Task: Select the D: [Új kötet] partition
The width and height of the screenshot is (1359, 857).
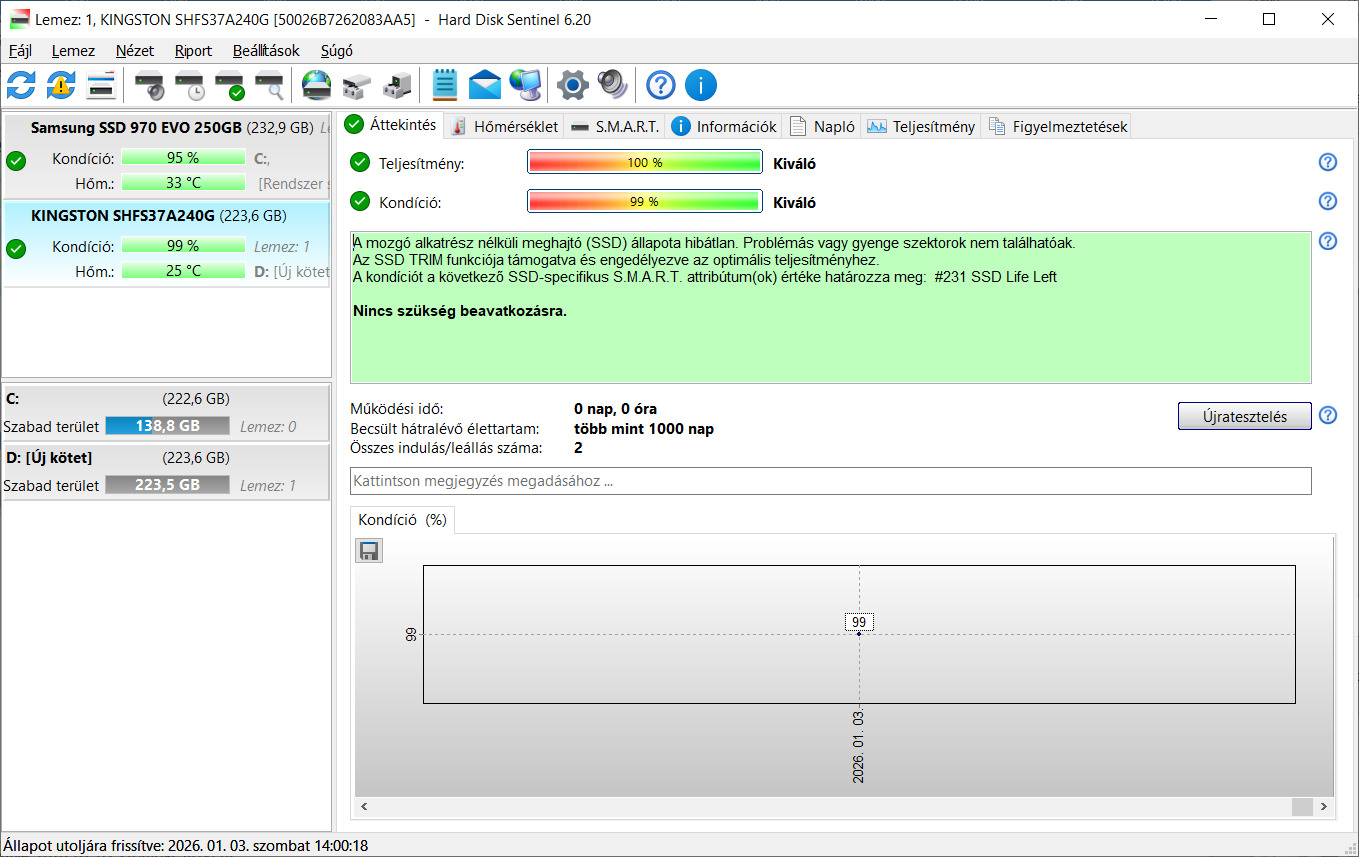Action: pos(166,472)
